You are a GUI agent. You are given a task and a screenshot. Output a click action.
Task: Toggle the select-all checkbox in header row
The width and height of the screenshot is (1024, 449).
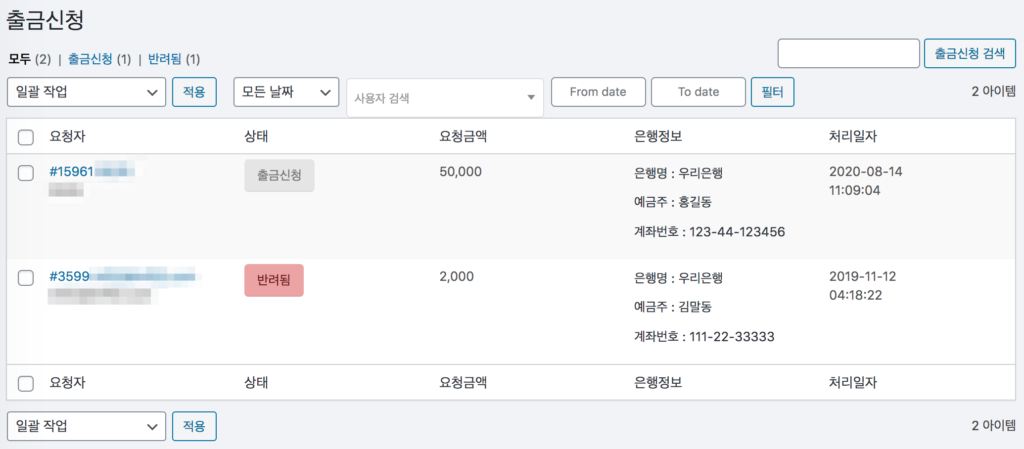point(26,137)
